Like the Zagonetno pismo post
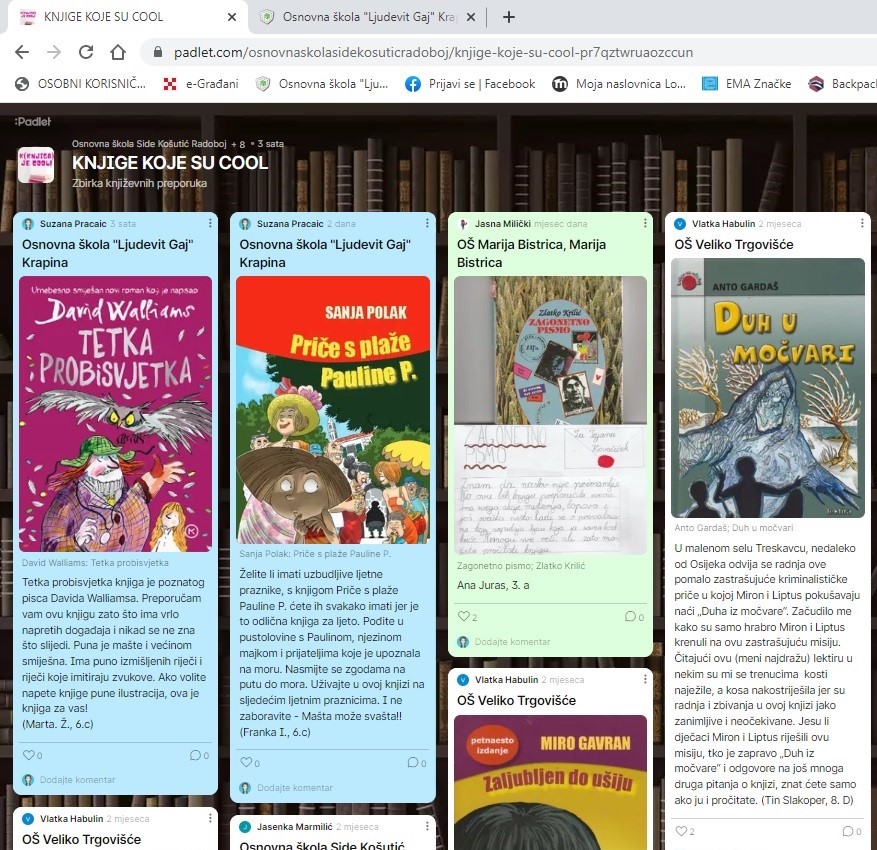Viewport: 877px width, 850px height. point(464,616)
